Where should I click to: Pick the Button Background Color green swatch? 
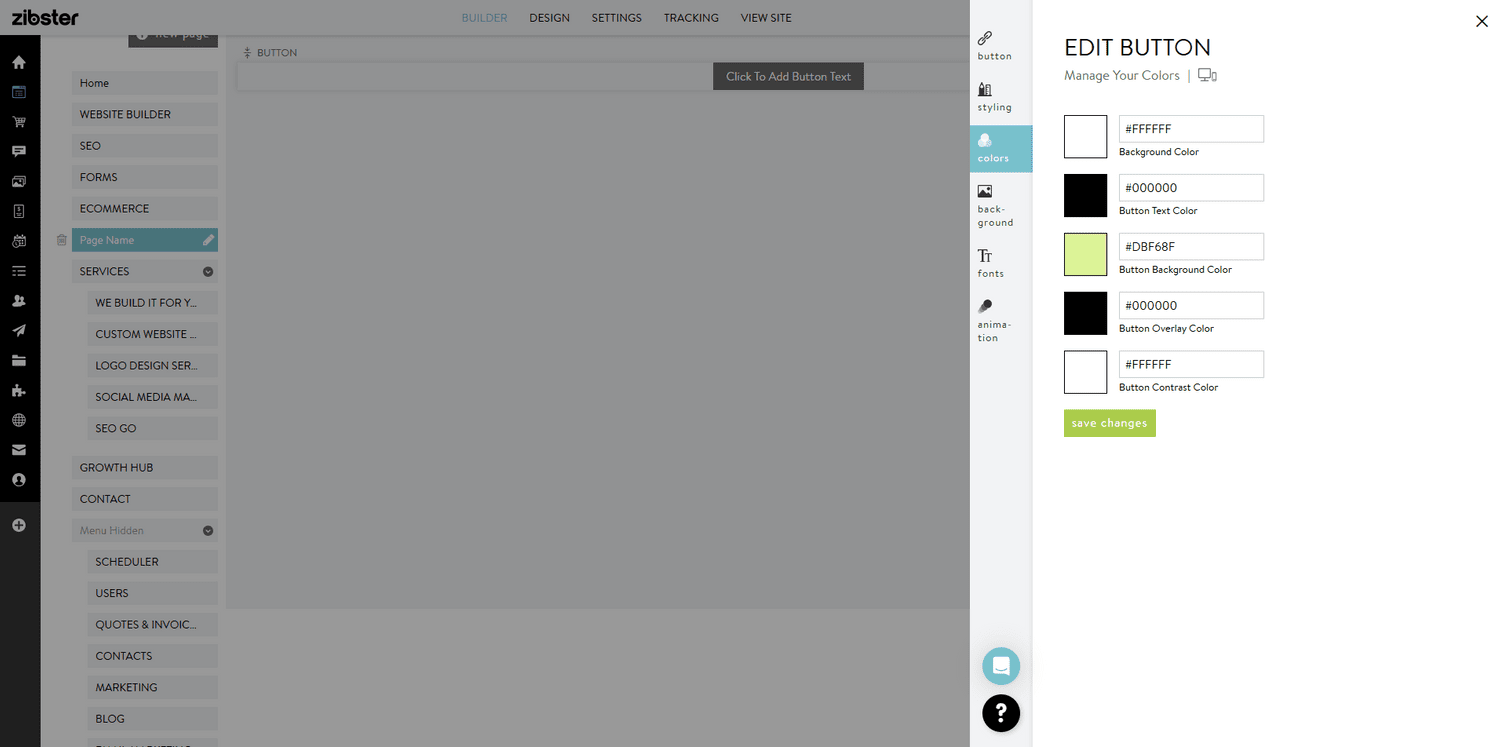[x=1085, y=254]
